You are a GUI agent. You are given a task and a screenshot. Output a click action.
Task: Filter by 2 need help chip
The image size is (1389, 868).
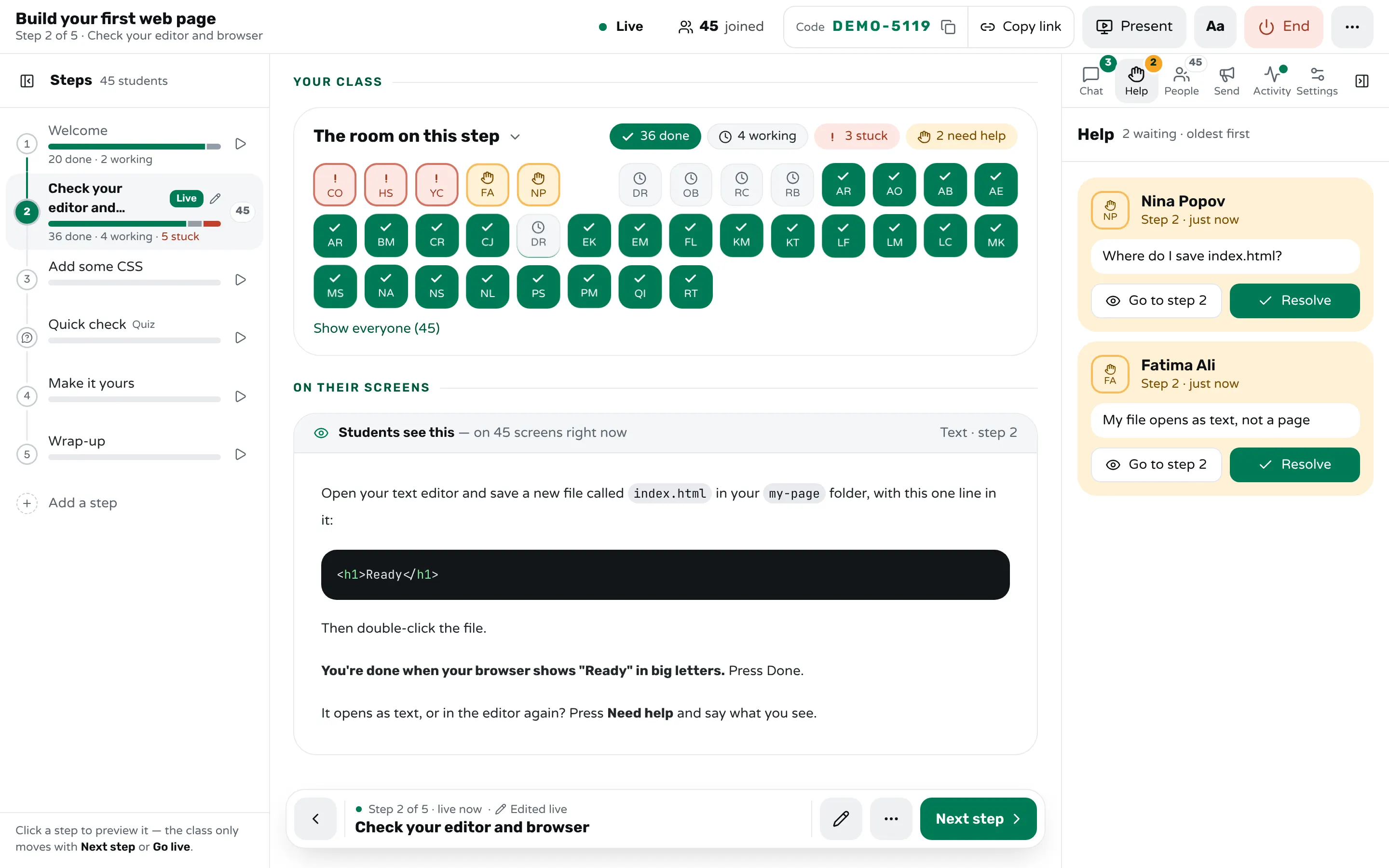coord(961,136)
